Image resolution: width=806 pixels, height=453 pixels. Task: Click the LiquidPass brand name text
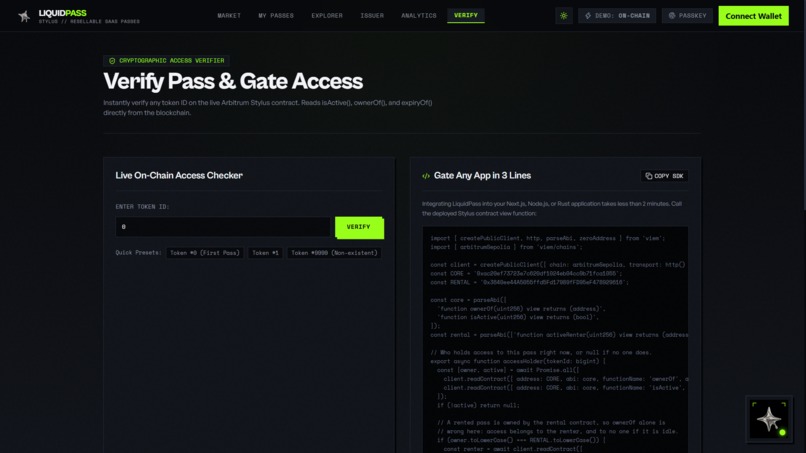pos(63,13)
